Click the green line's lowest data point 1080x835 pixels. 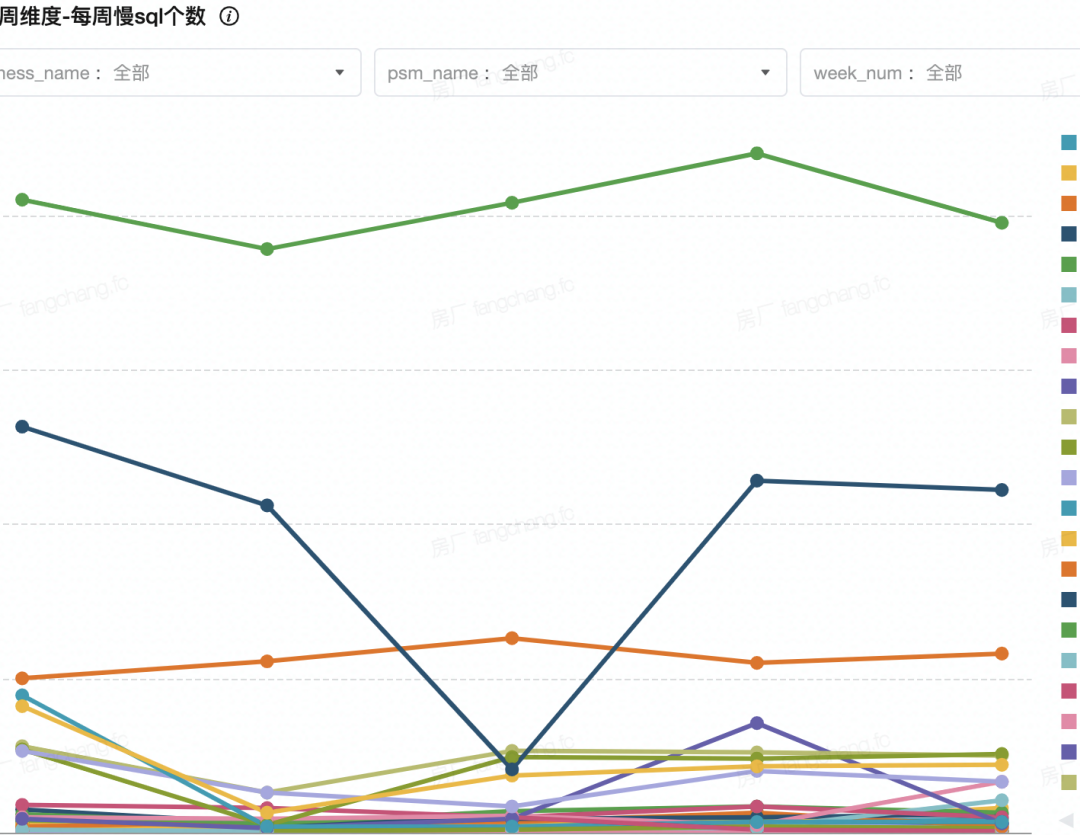pos(267,248)
